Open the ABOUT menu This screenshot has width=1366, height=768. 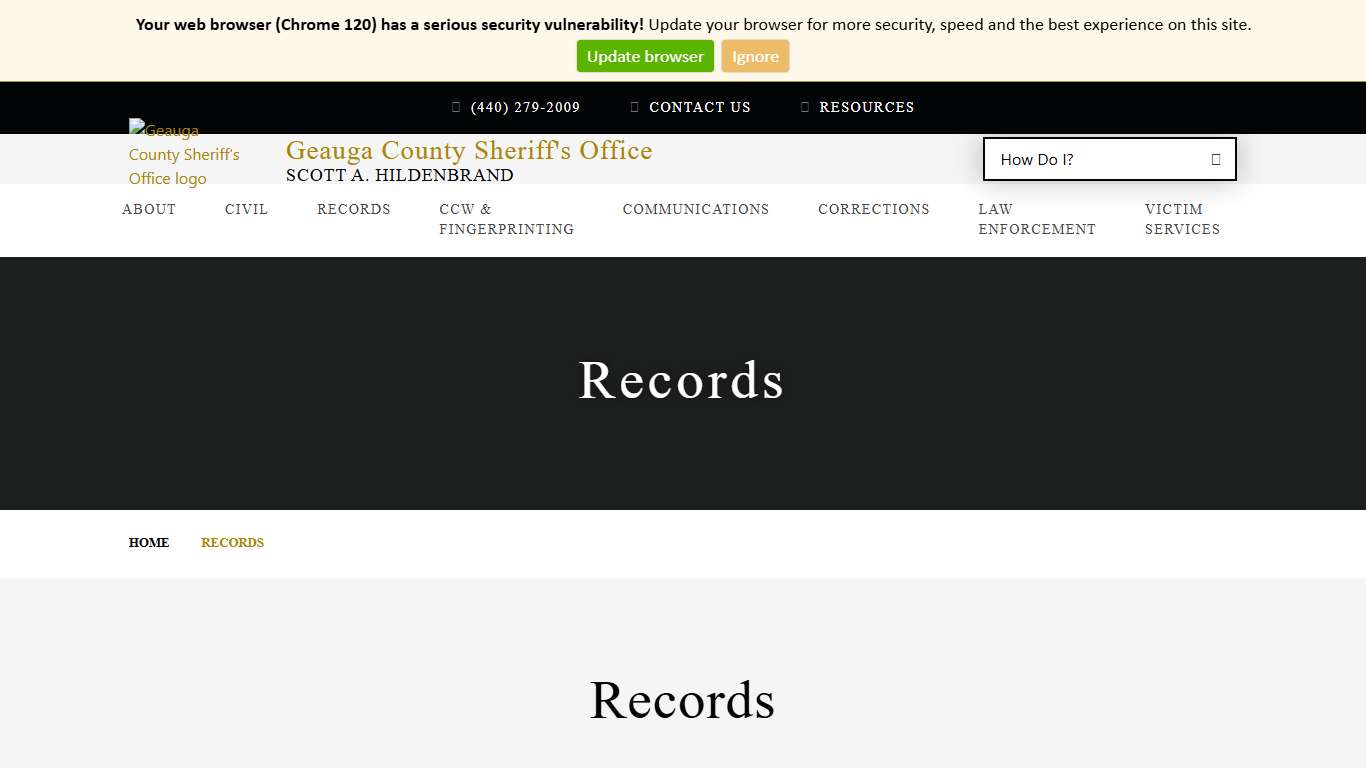pos(148,209)
